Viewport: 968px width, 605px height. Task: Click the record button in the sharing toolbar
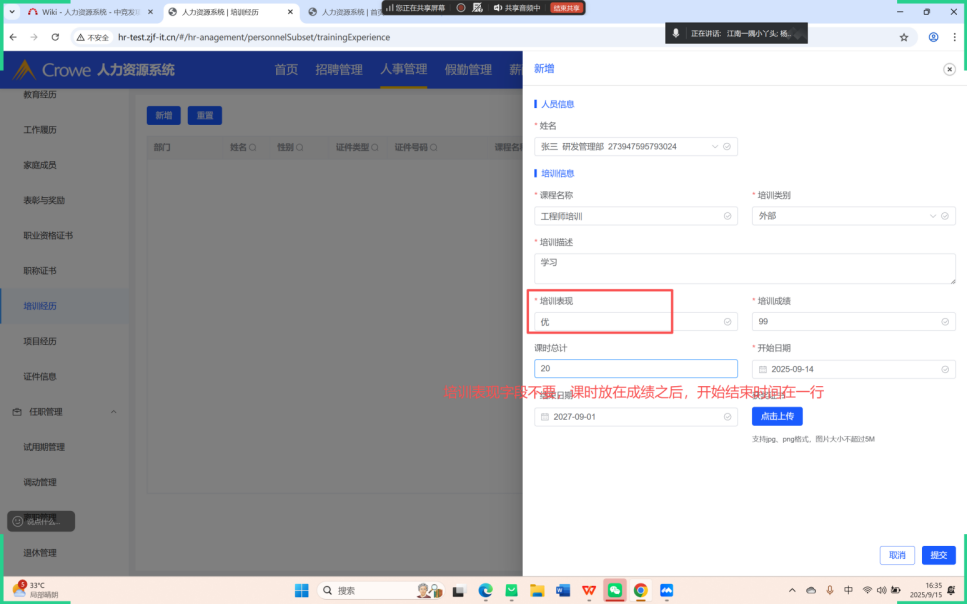point(461,8)
